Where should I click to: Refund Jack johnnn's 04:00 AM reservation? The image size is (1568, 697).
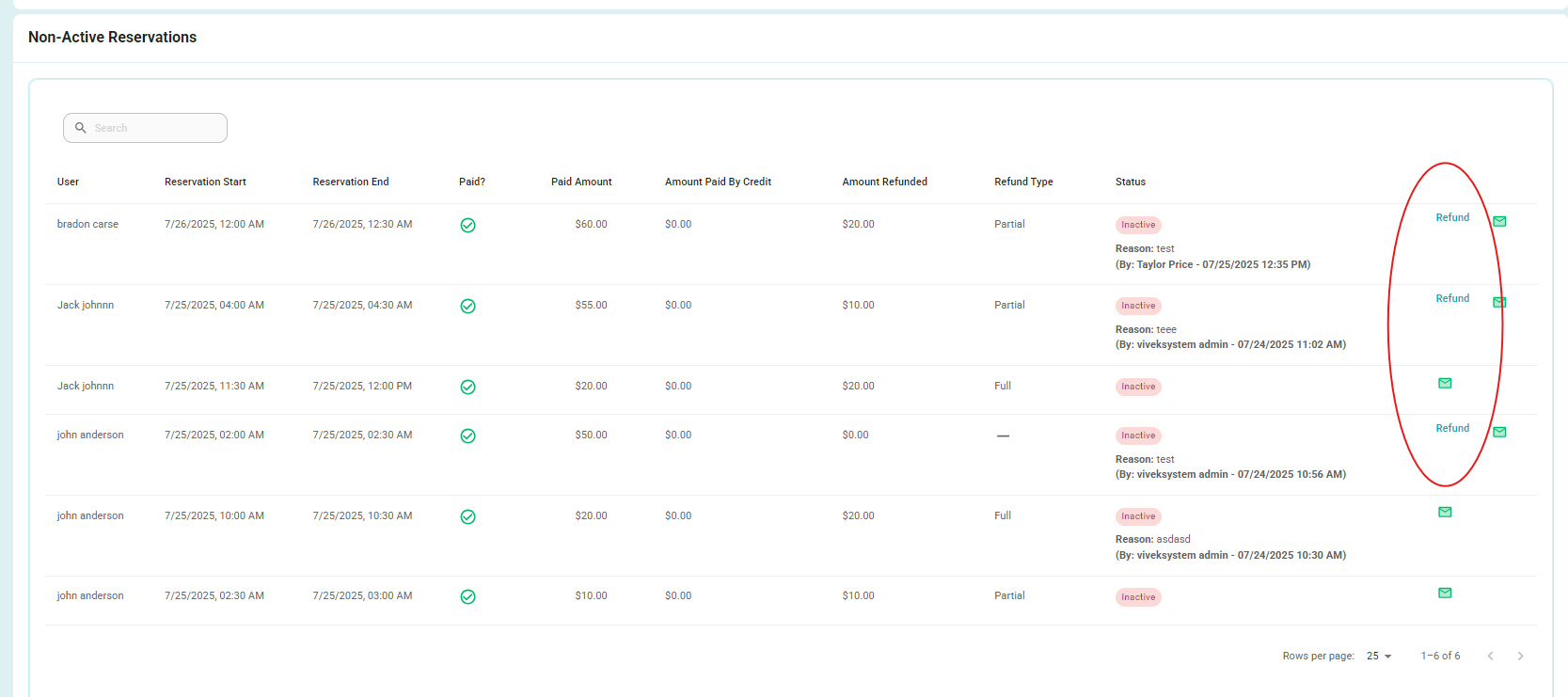[1452, 298]
